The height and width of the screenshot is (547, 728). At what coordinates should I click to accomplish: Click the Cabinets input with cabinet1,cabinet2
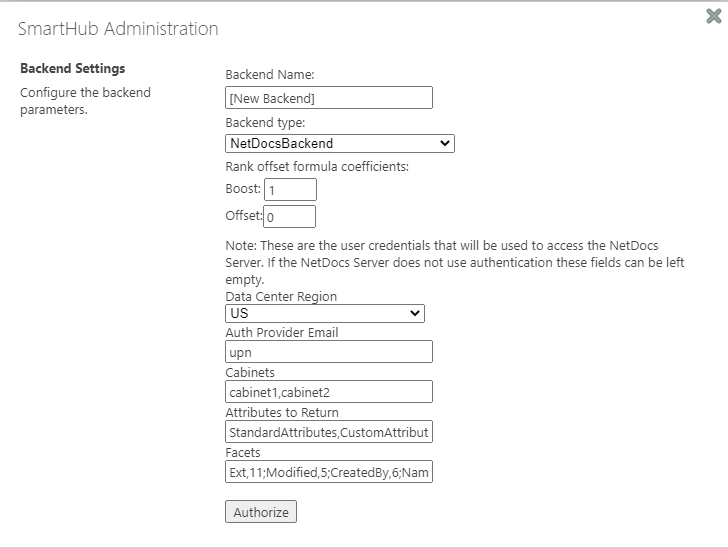coord(329,392)
